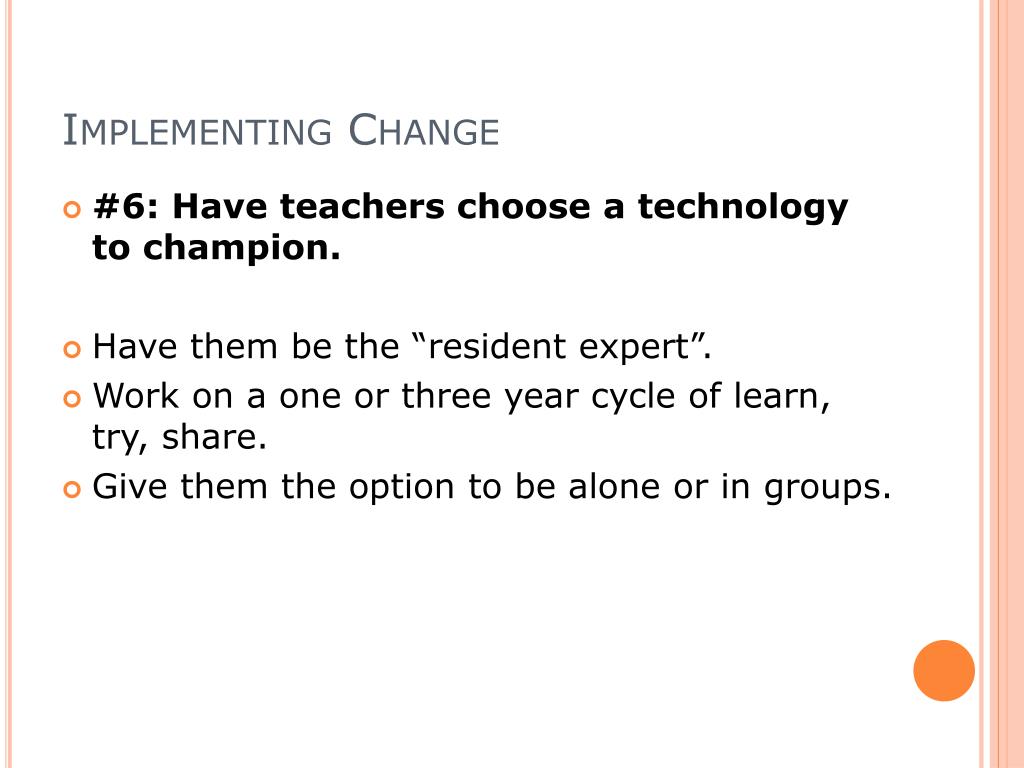Image resolution: width=1024 pixels, height=768 pixels.
Task: Click the bullet beside "Have them be the"
Action: click(70, 350)
